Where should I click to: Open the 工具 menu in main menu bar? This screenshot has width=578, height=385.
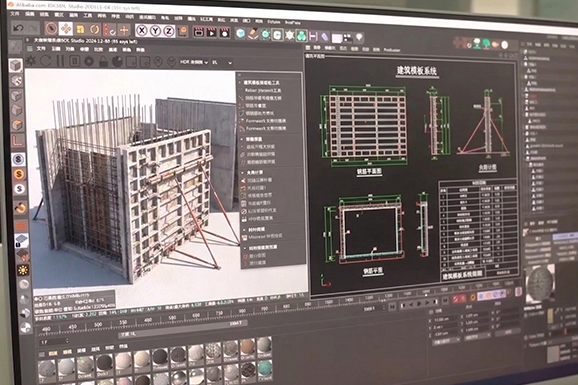click(87, 15)
